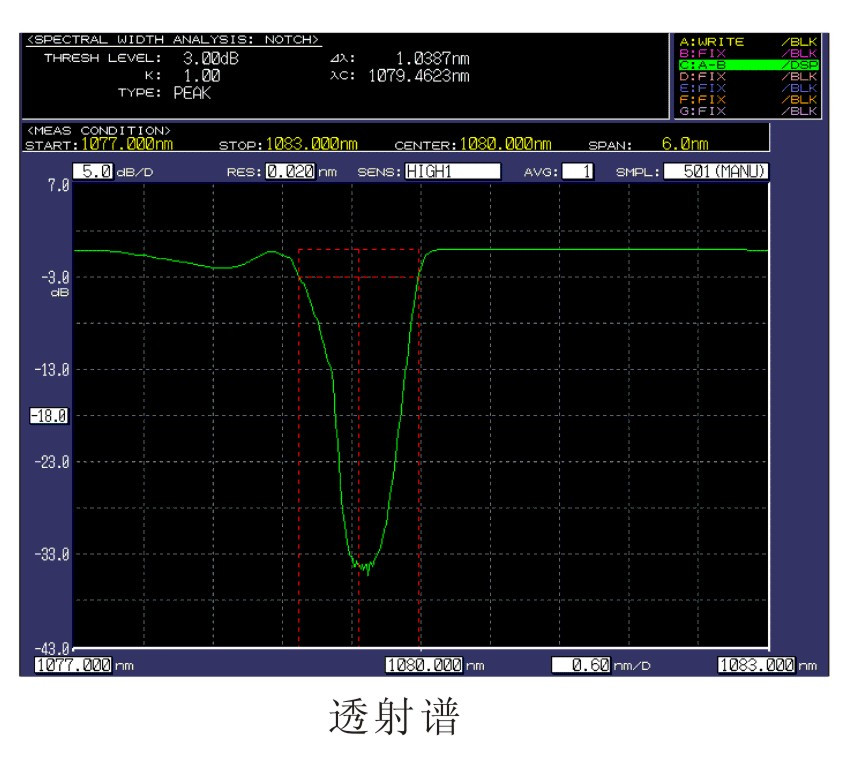Screen dimensions: 853x761
Task: Select trace E:FIX row
Action: (748, 88)
